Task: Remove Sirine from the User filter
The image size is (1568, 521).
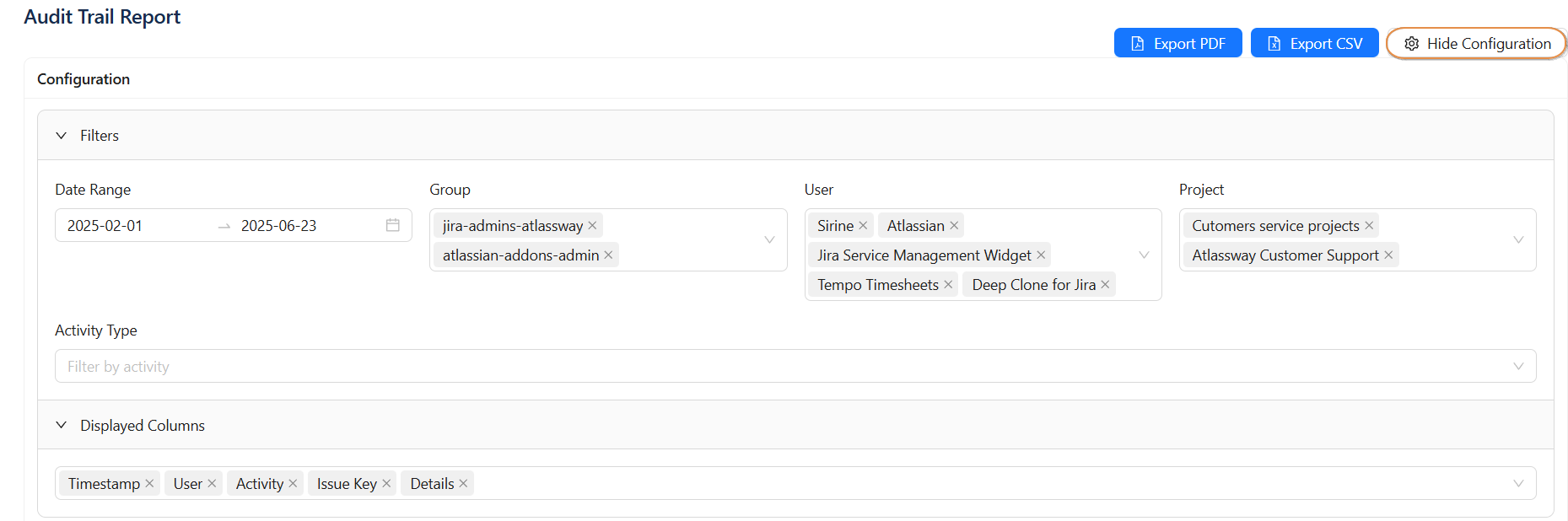Action: pos(863,225)
